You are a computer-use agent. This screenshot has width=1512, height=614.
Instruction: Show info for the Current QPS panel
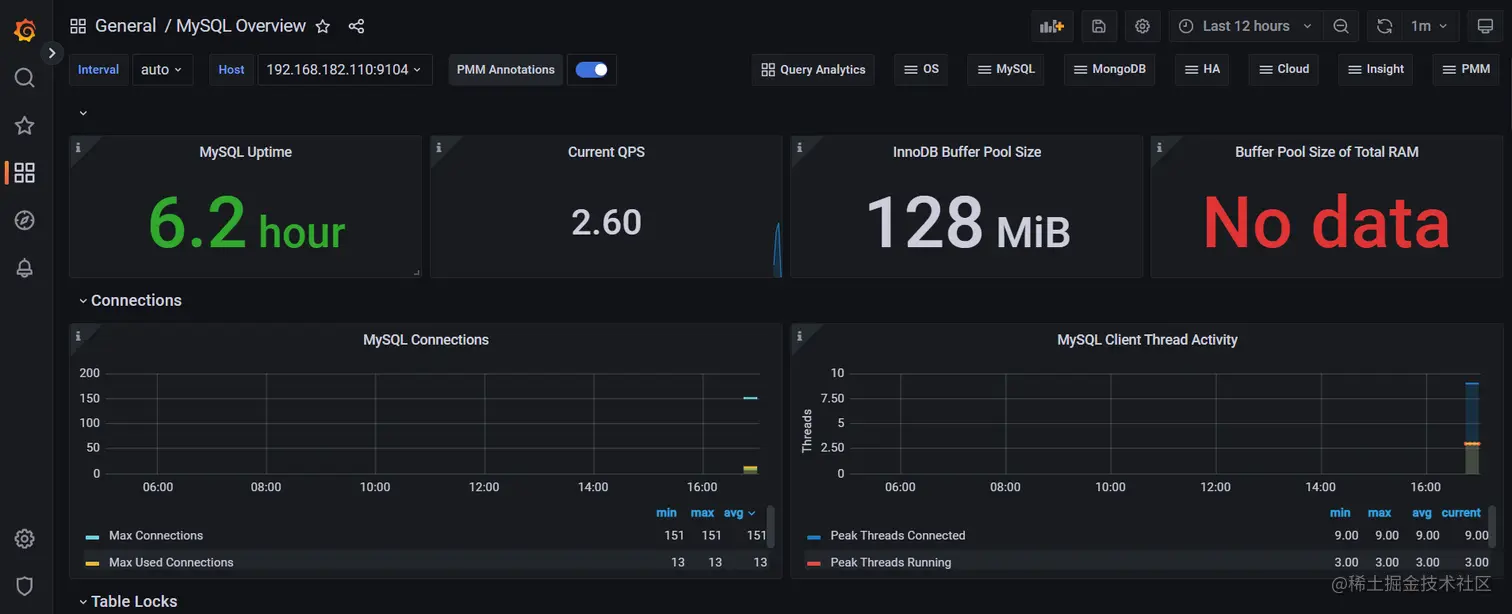click(x=439, y=147)
